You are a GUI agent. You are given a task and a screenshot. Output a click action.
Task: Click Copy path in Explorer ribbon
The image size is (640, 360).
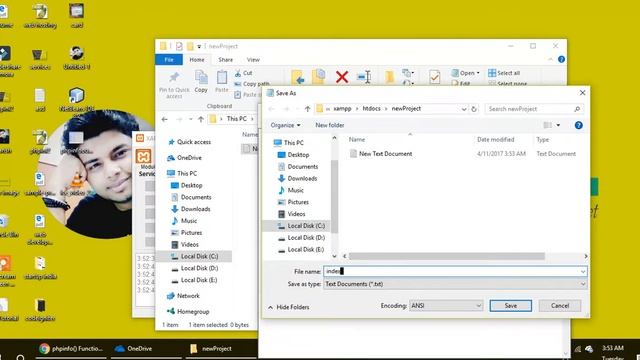pos(252,84)
